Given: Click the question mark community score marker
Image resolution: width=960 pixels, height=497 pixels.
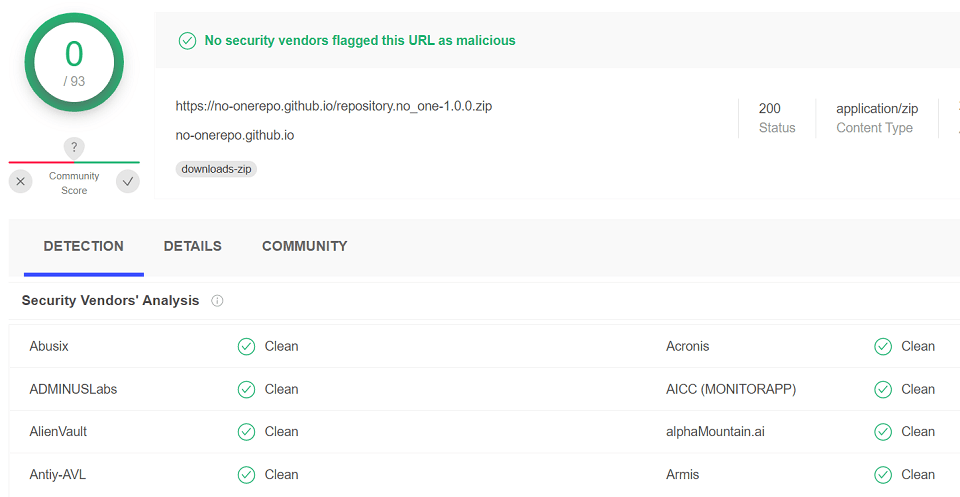Looking at the screenshot, I should pos(74,147).
